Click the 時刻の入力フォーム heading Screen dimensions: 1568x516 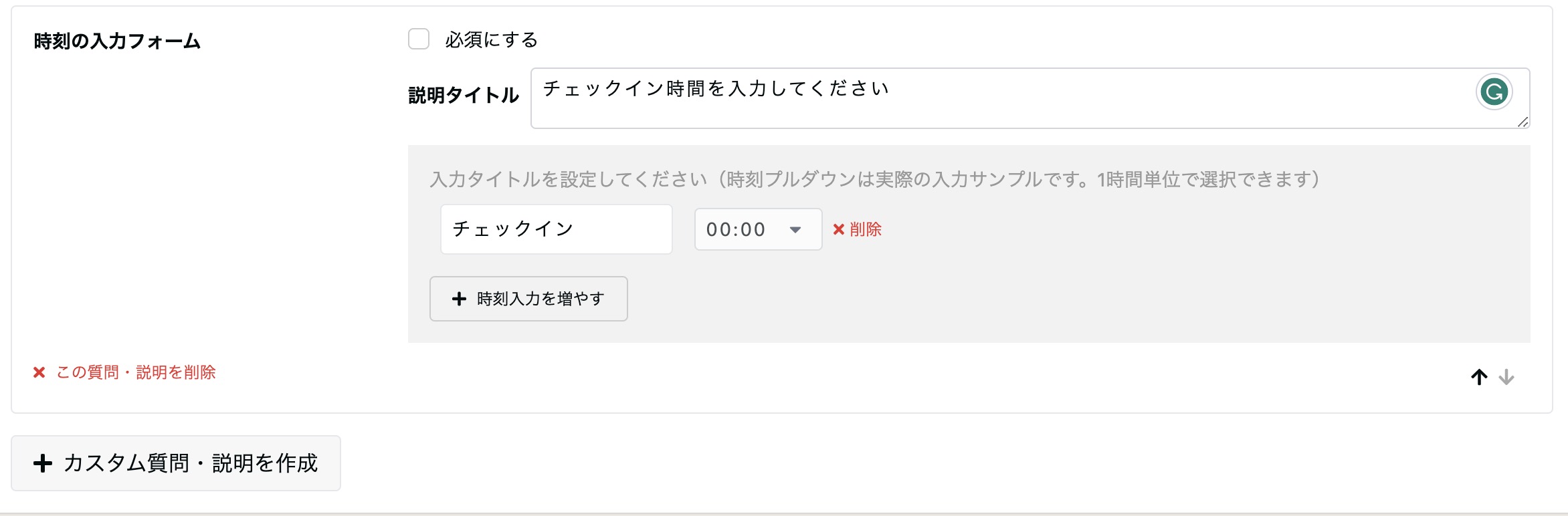coord(117,41)
